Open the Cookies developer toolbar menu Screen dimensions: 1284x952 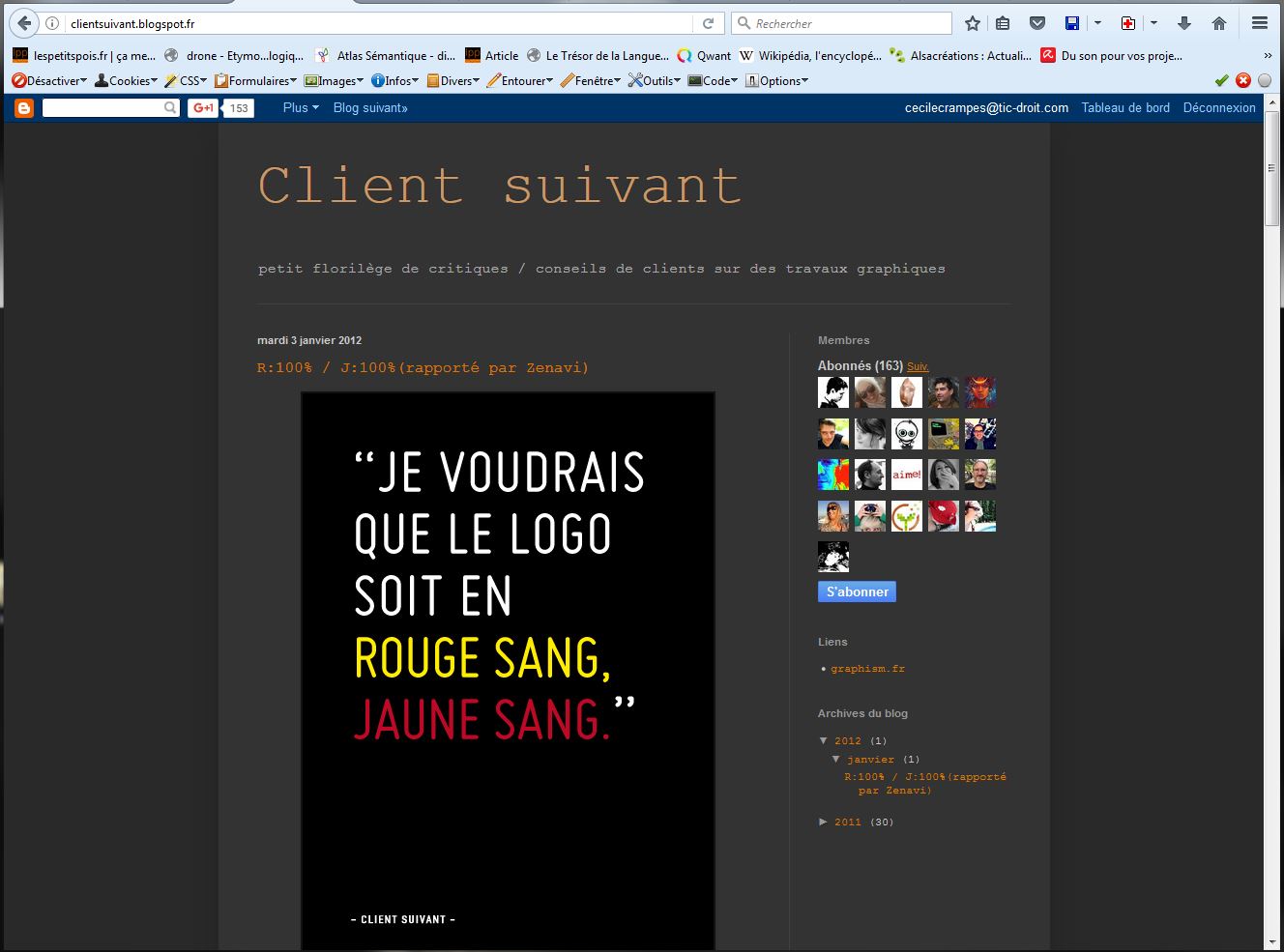tap(128, 81)
